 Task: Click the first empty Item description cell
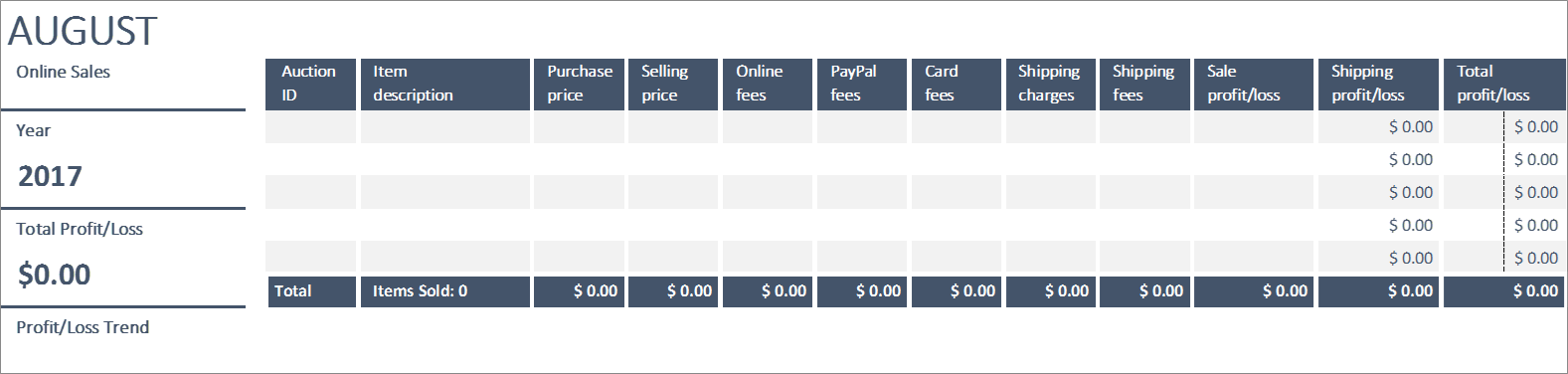pos(444,127)
